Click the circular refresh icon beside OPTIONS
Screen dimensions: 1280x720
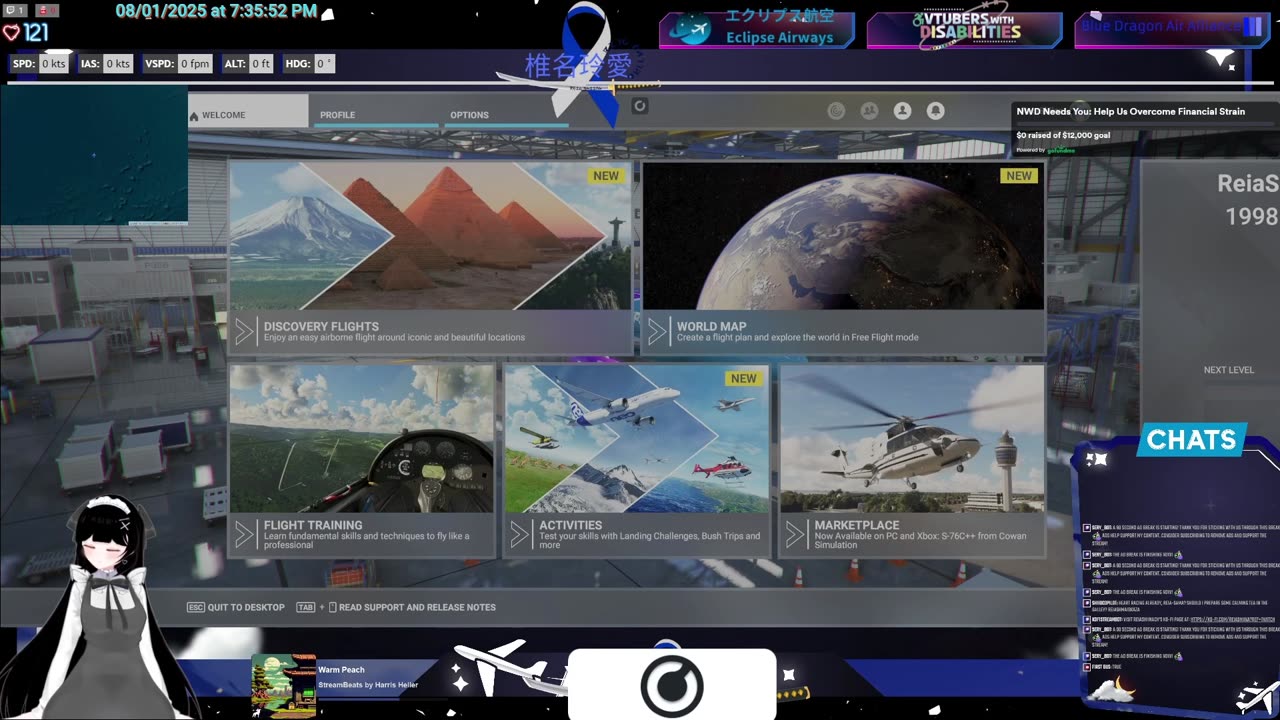tap(640, 106)
